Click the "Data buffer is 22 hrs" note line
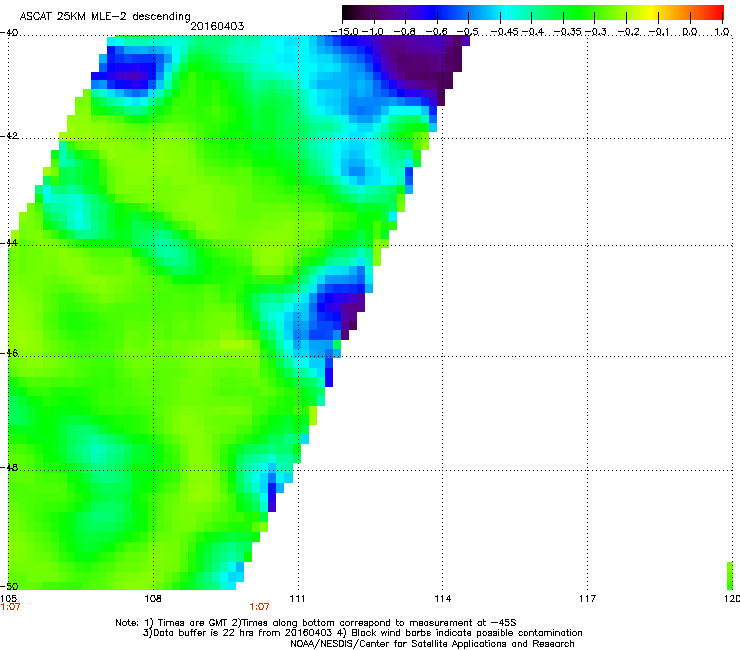The width and height of the screenshot is (740, 650). tap(362, 633)
